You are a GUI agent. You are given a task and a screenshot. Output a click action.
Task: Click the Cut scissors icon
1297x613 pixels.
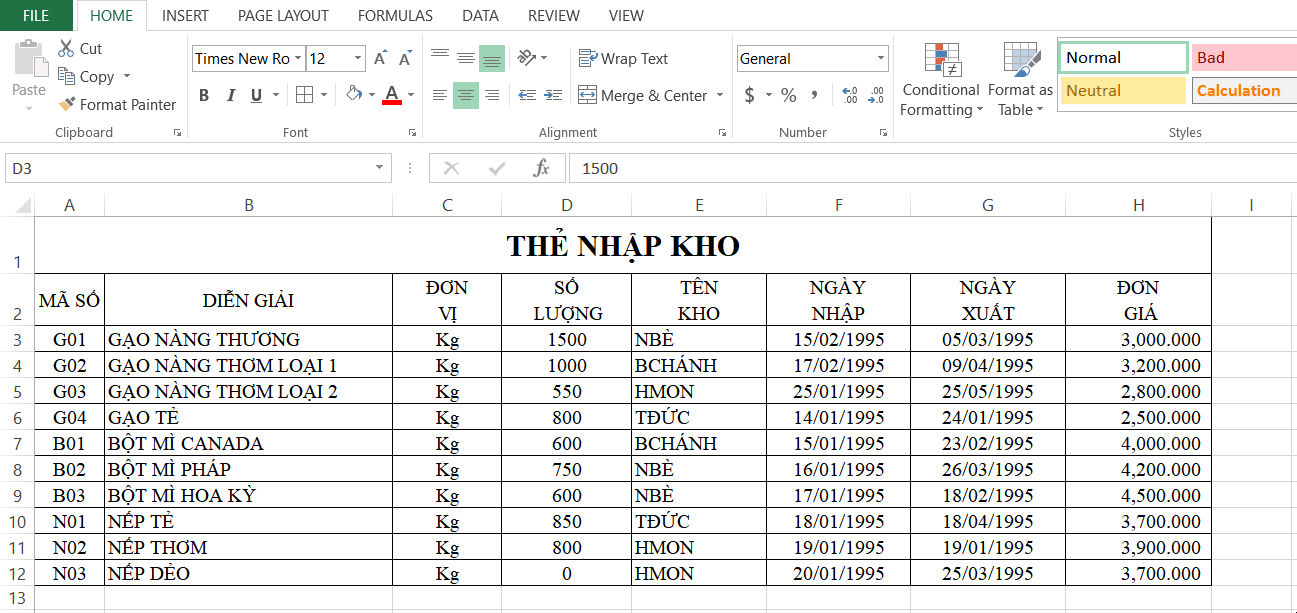click(67, 48)
